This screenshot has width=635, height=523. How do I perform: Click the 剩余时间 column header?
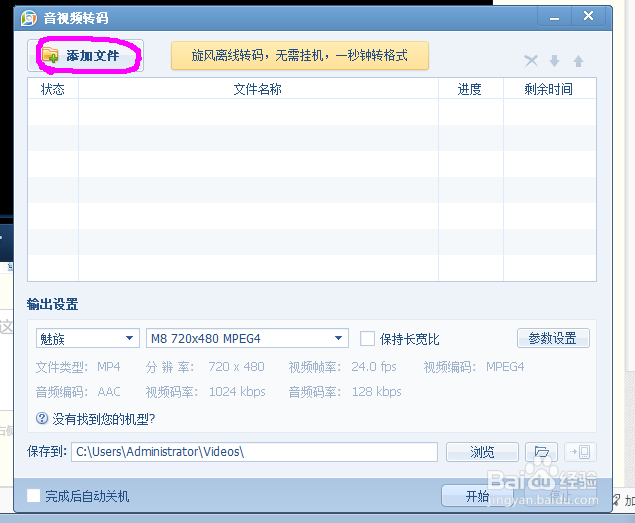click(549, 89)
